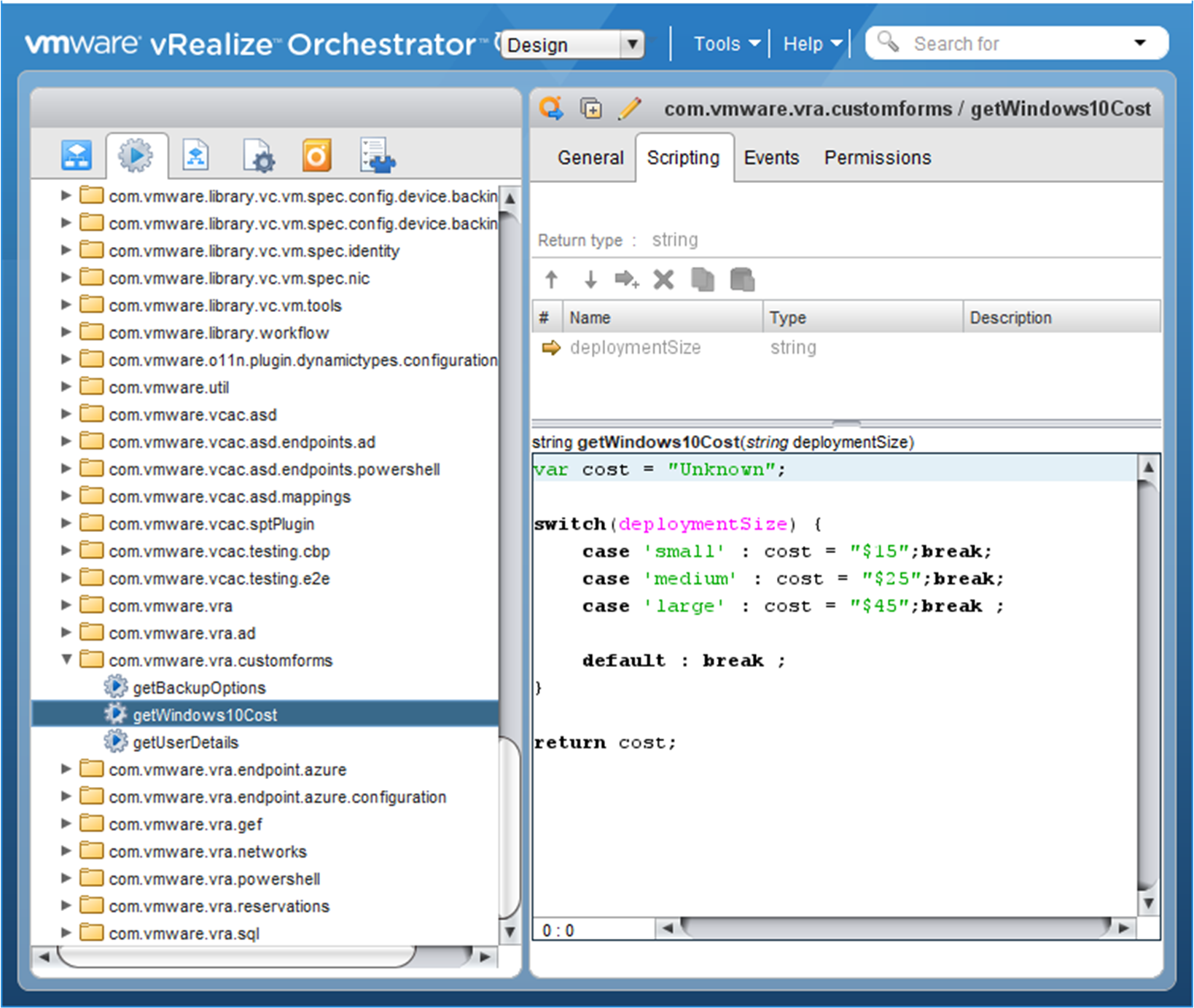
Task: Click the move parameter down arrow
Action: click(590, 279)
